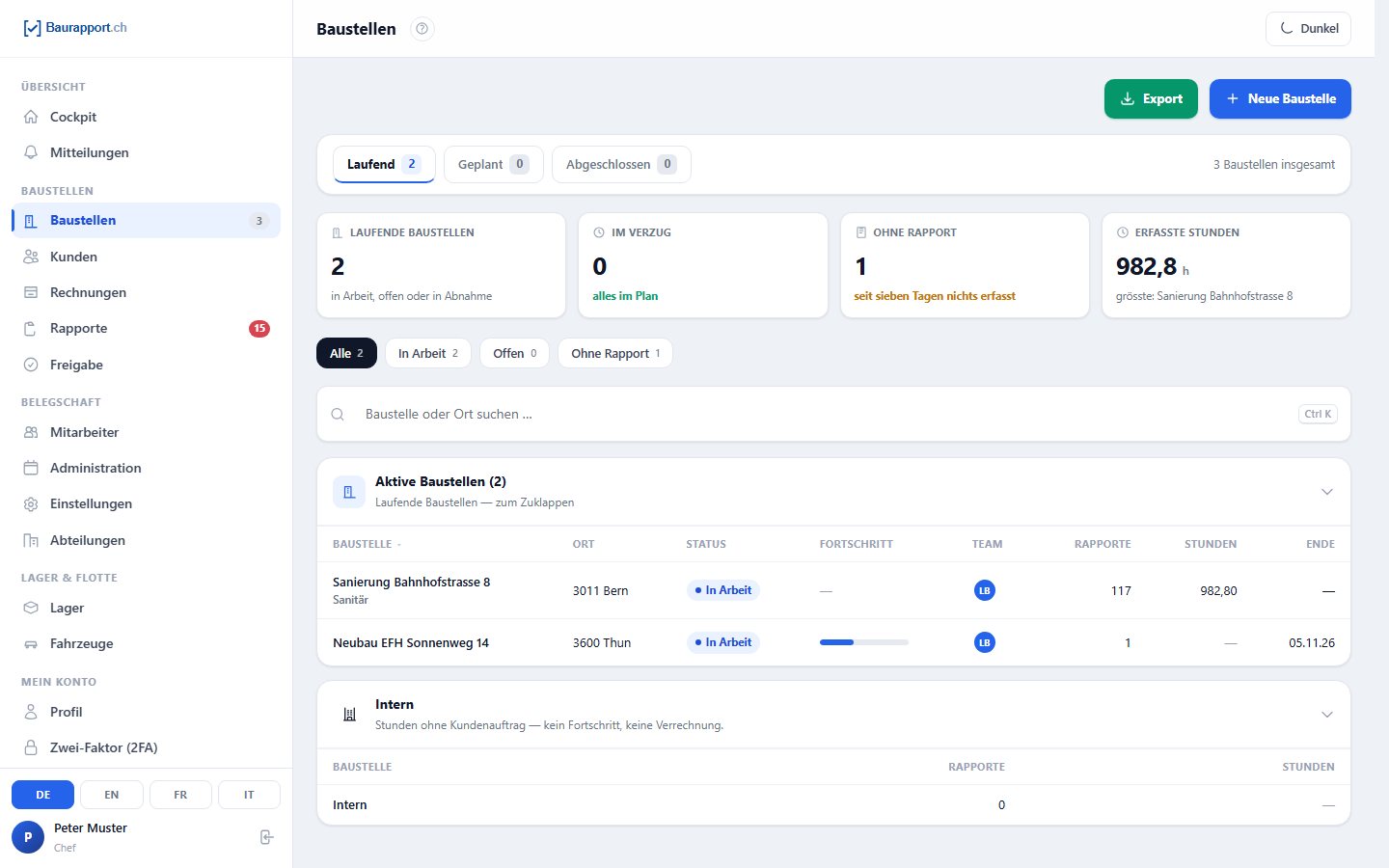This screenshot has height=868, width=1389.
Task: Open the Sanierung Bahnhofstrasse 8 row
Action: pyautogui.click(x=833, y=590)
